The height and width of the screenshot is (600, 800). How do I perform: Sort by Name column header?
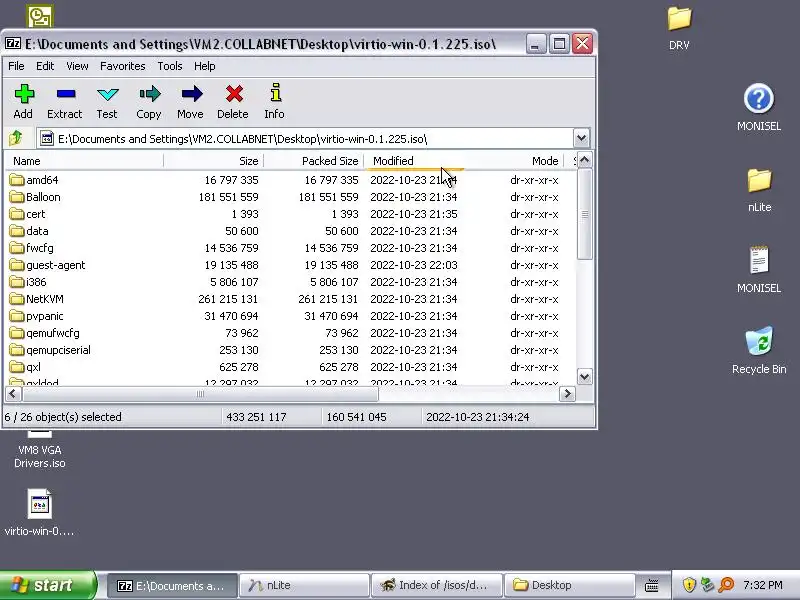[x=84, y=161]
